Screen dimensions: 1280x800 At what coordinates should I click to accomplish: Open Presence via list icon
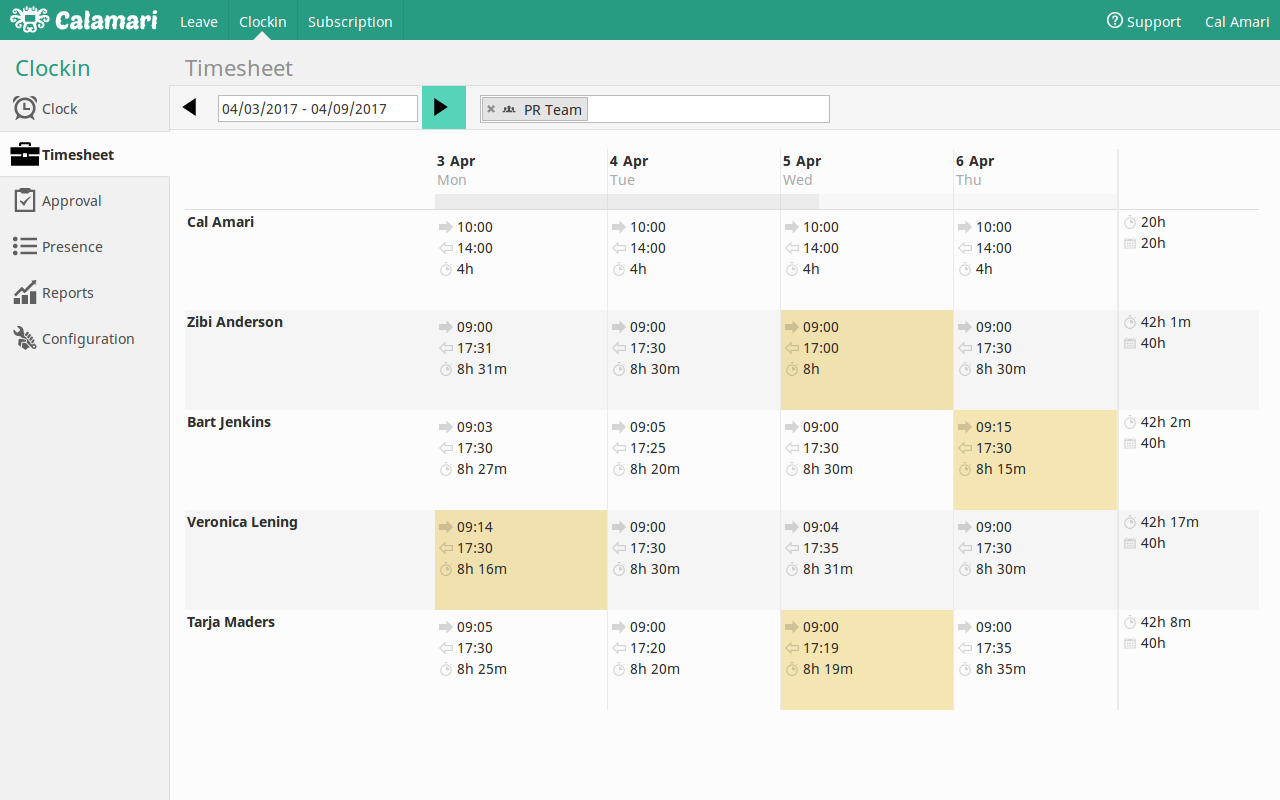click(25, 246)
